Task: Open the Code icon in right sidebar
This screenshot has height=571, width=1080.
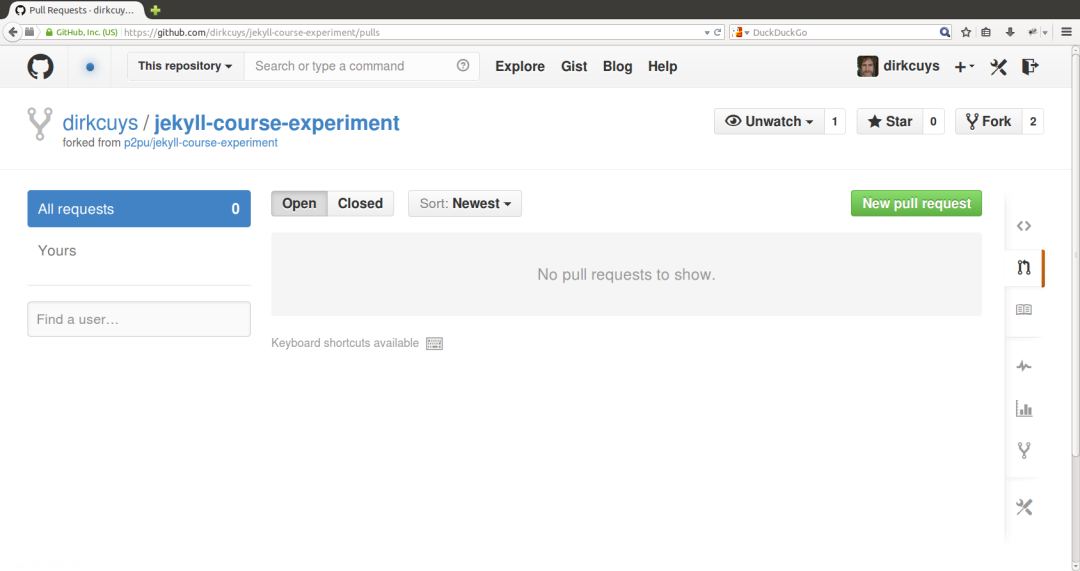Action: coord(1024,226)
